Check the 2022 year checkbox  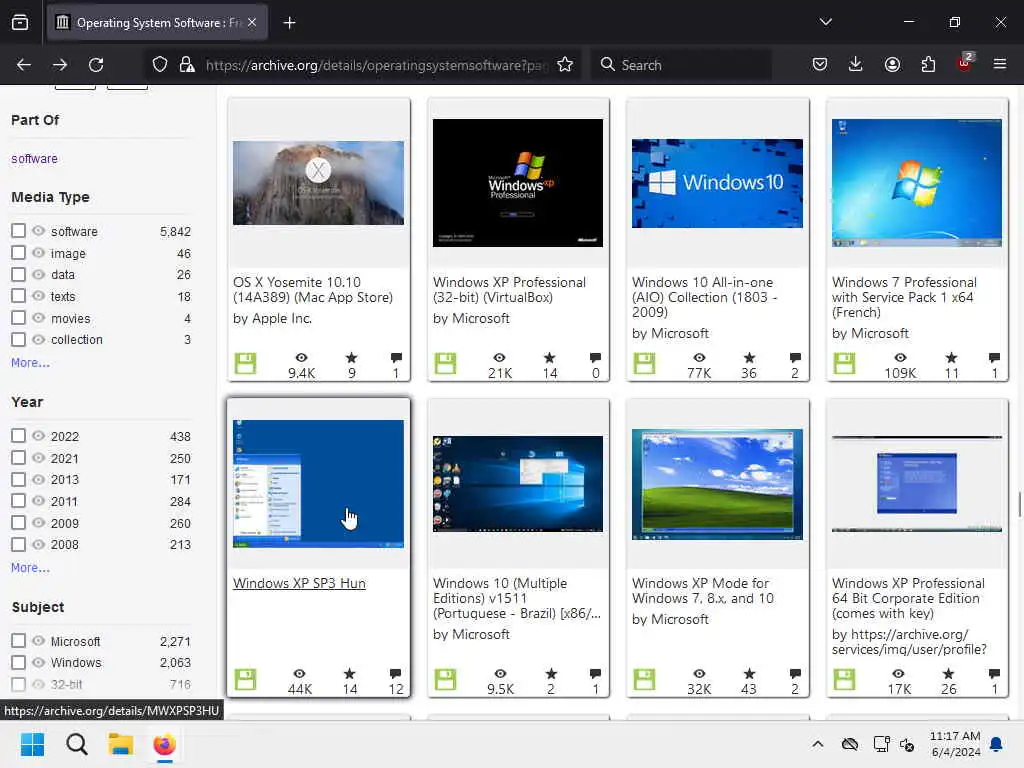pyautogui.click(x=18, y=436)
